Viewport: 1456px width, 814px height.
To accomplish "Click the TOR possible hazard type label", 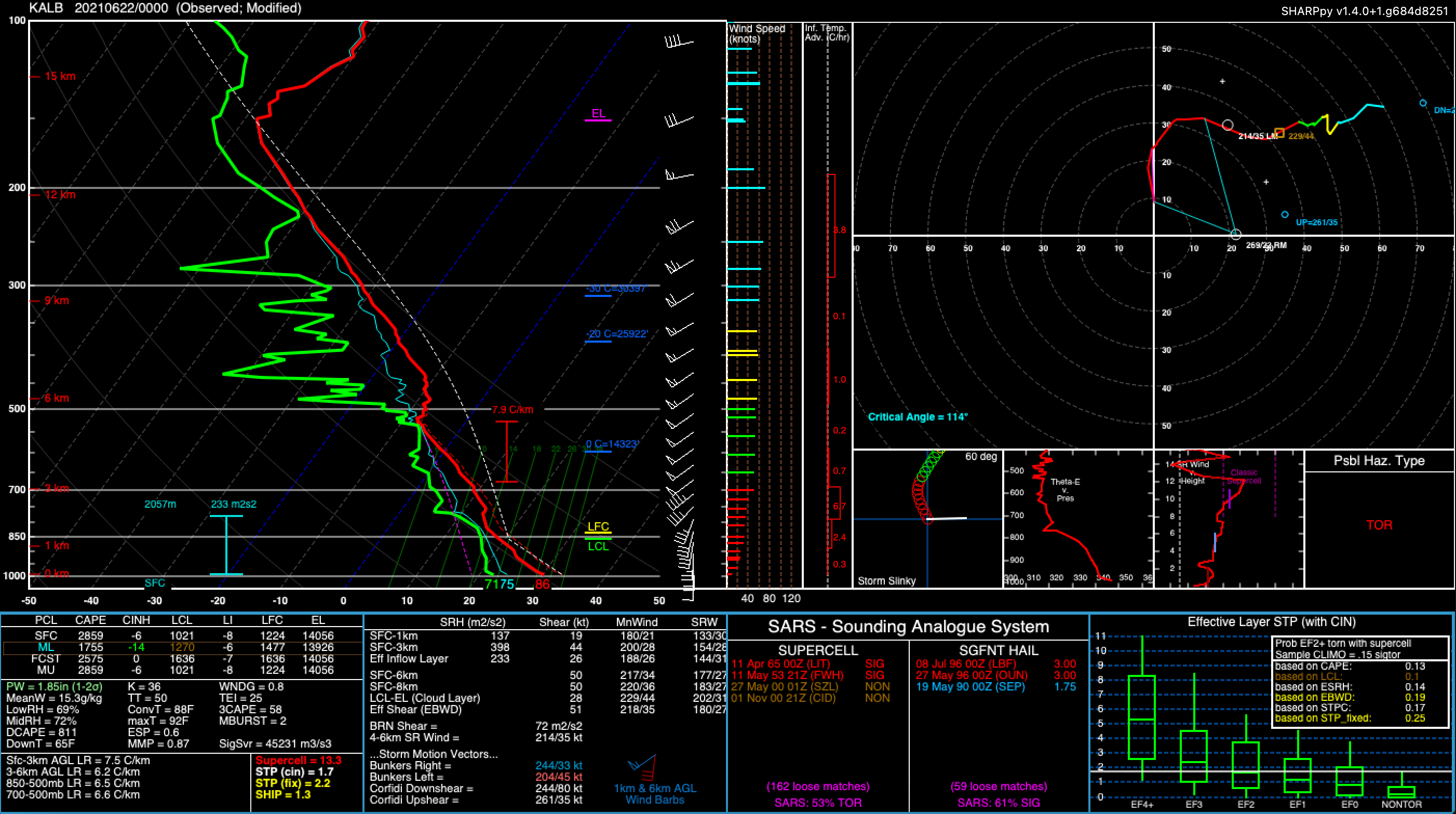I will [1379, 525].
